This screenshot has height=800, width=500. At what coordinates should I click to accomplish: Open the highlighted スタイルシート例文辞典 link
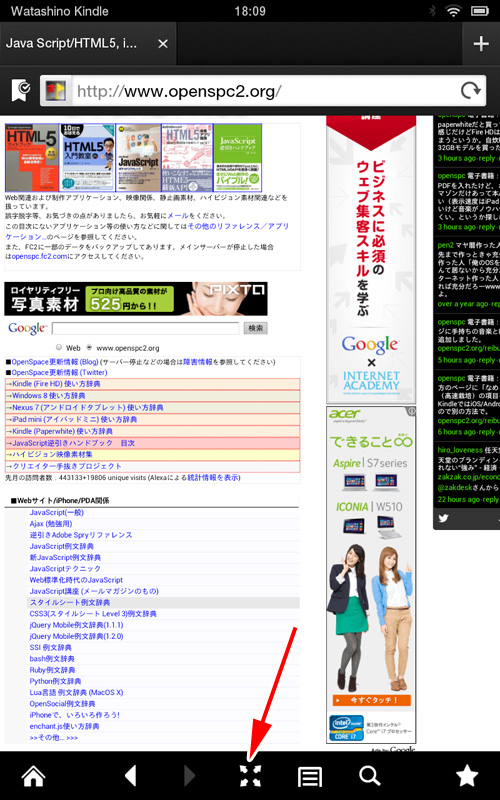tap(70, 602)
